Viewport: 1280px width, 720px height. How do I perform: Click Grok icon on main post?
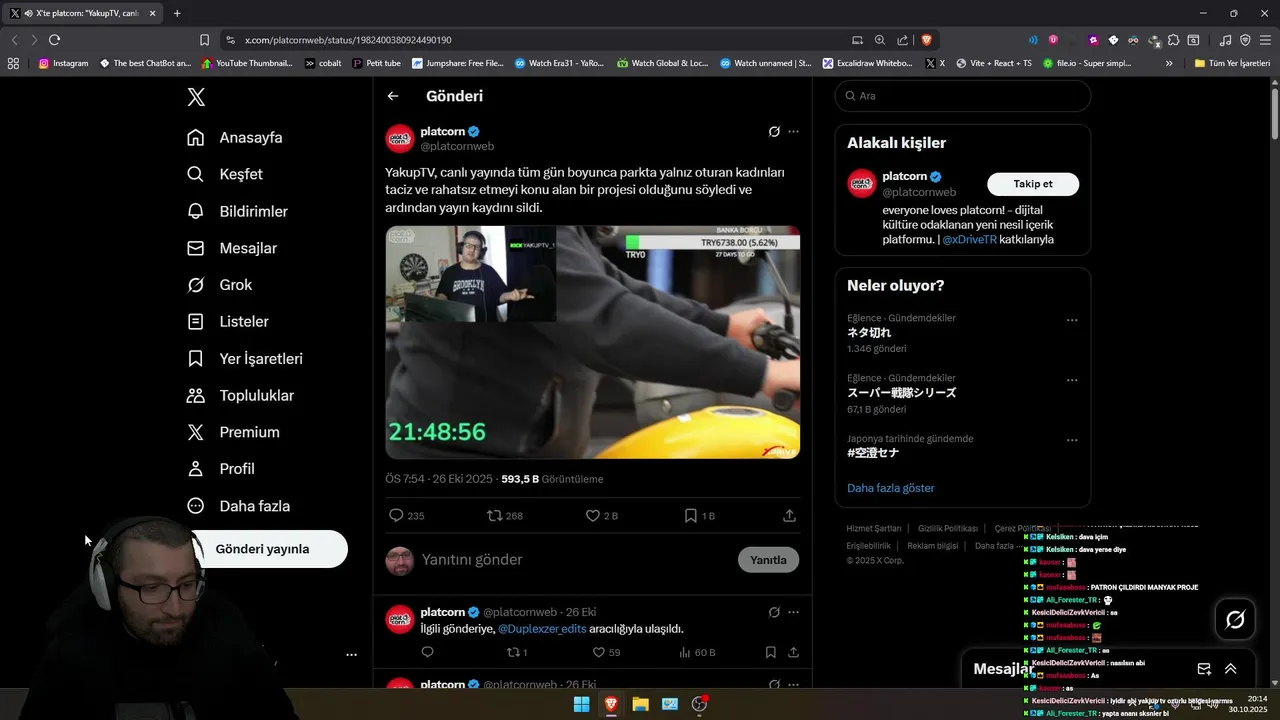[773, 132]
